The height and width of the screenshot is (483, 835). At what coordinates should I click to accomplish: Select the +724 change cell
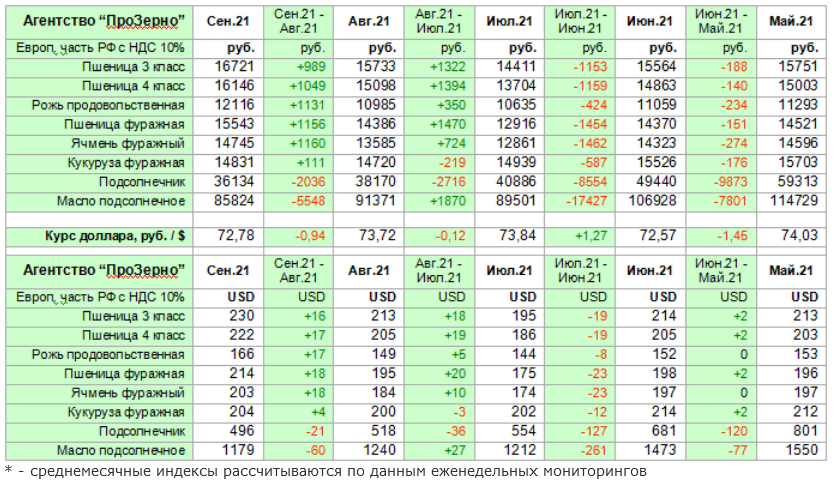coord(439,144)
